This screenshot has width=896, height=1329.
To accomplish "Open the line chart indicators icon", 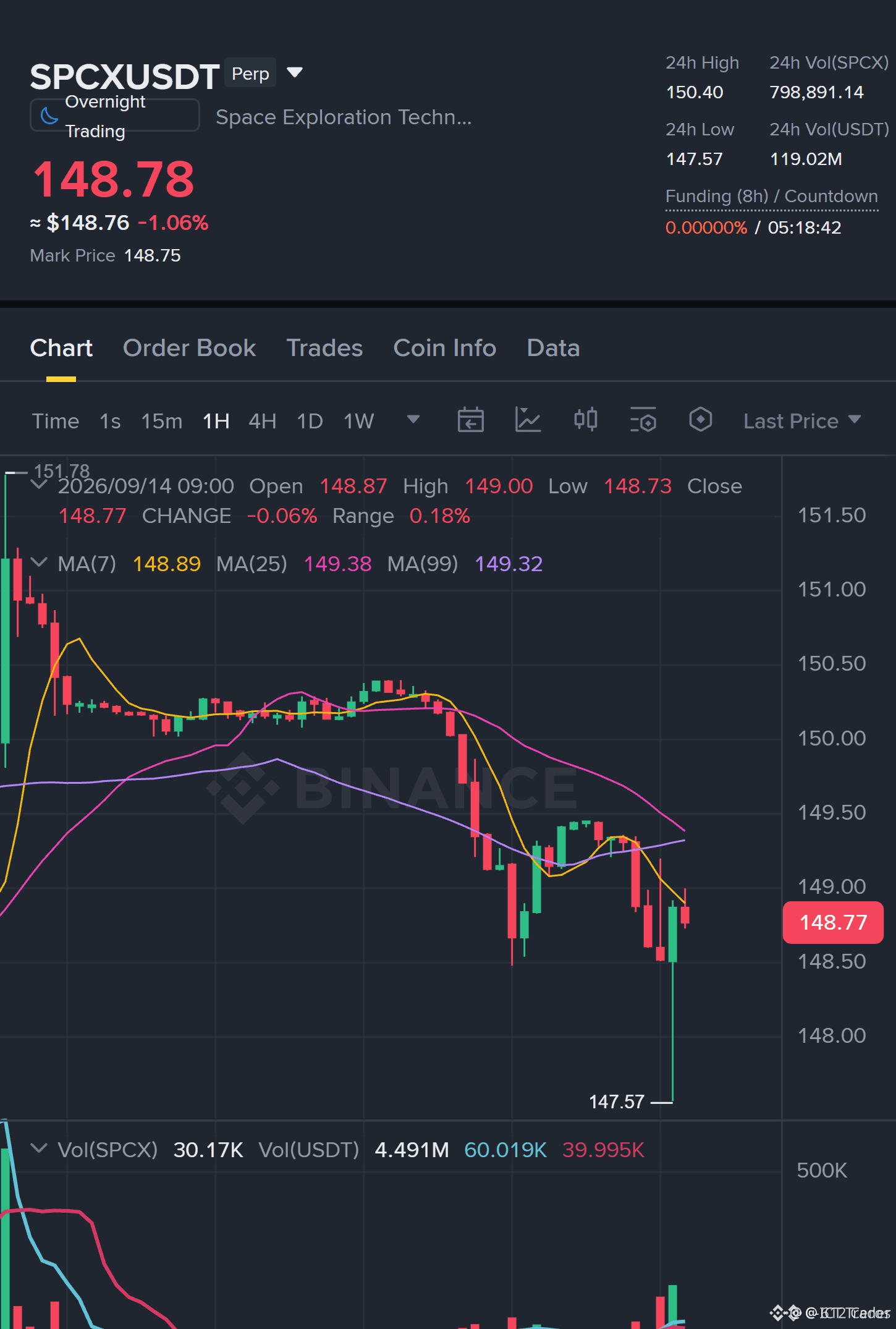I will point(528,420).
